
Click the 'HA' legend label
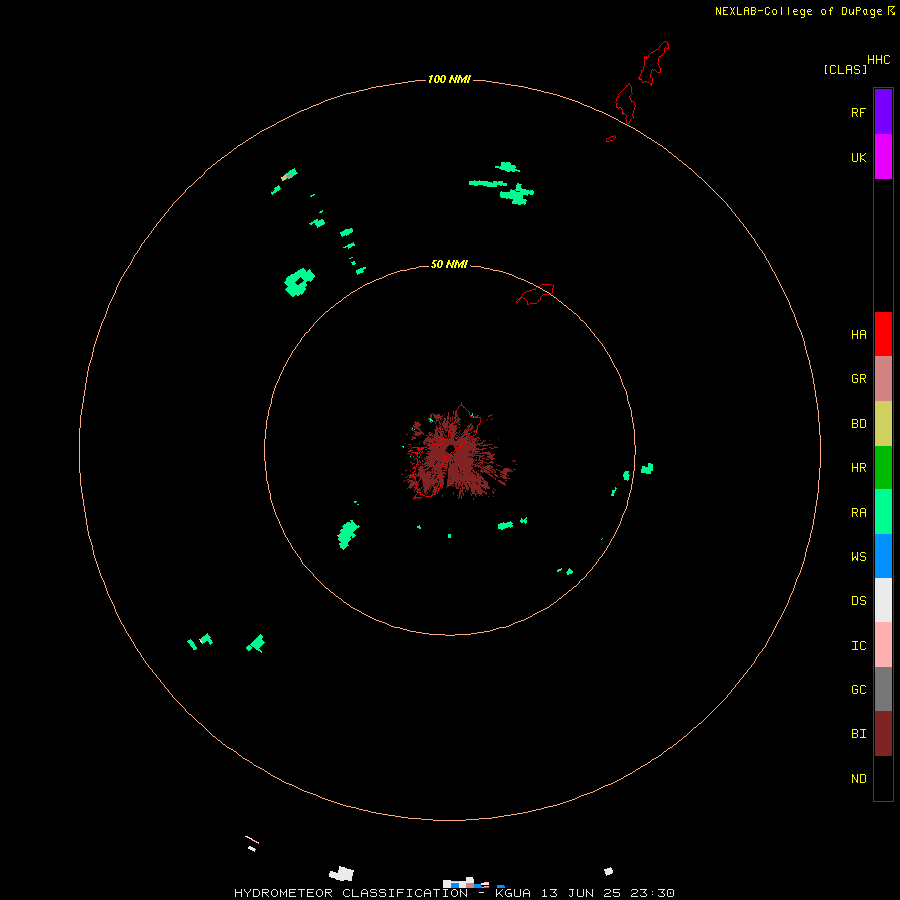(x=858, y=334)
